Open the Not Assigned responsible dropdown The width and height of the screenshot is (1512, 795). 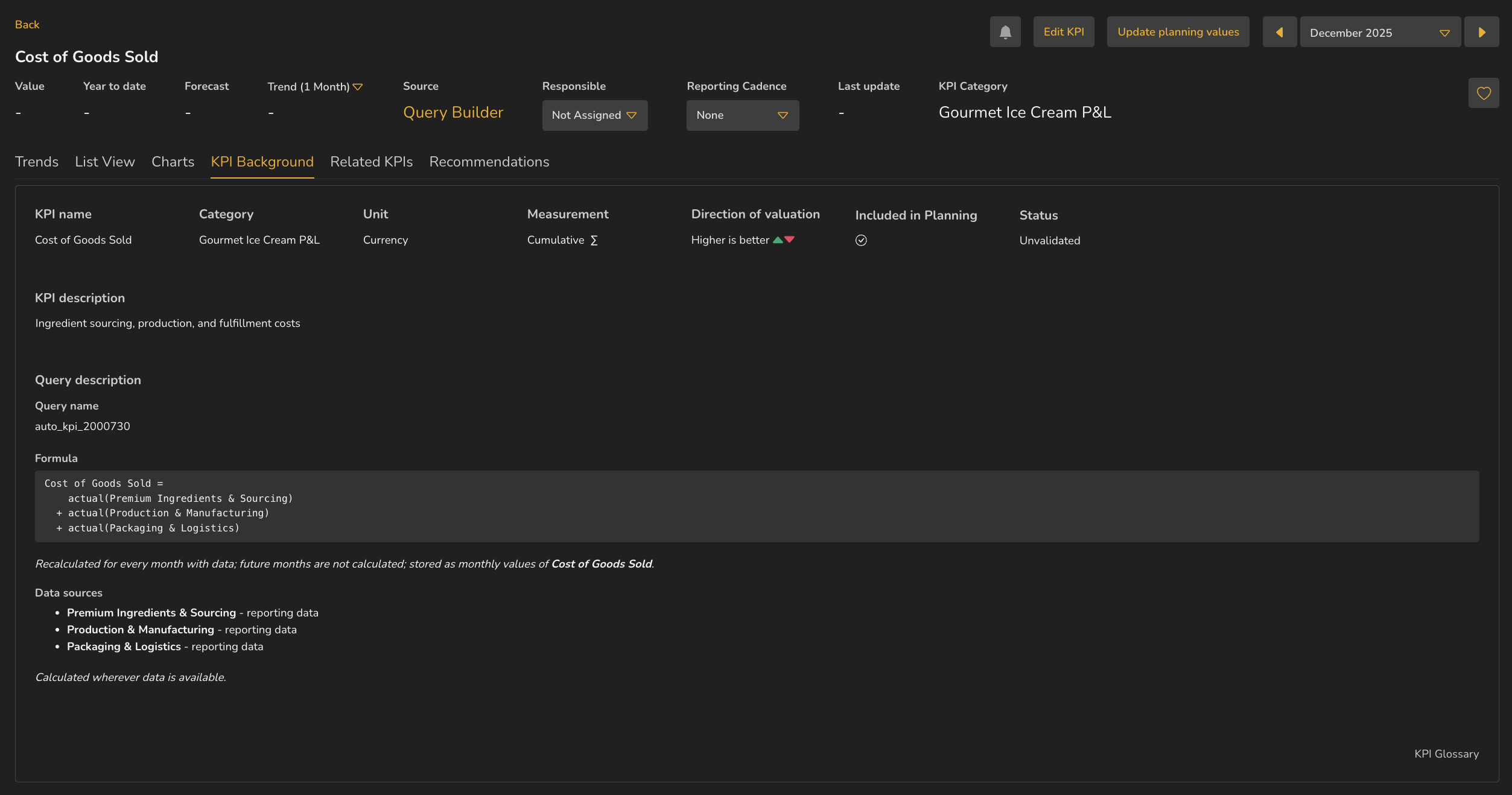pyautogui.click(x=595, y=115)
